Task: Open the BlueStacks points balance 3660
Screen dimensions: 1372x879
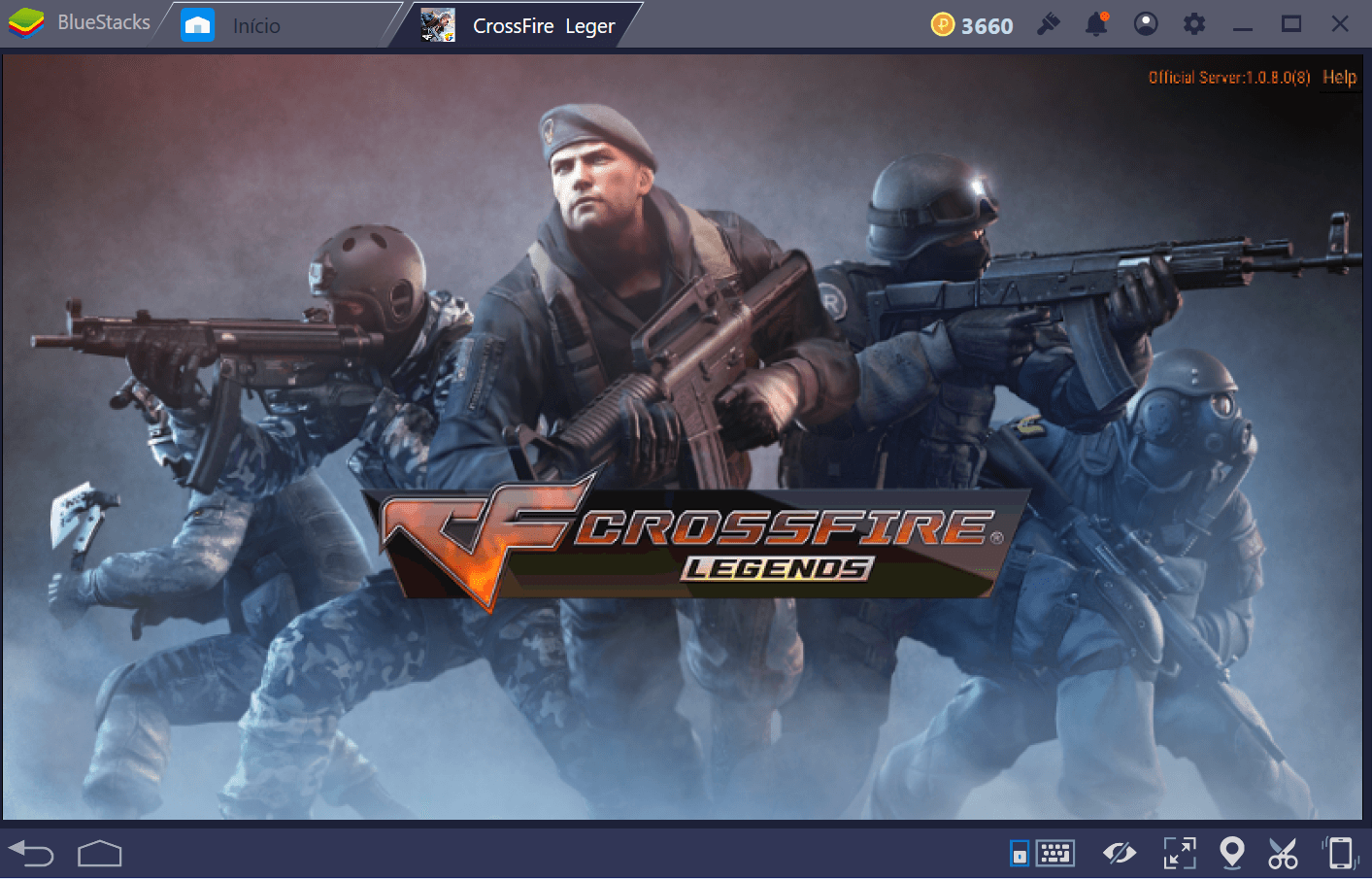Action: (987, 26)
